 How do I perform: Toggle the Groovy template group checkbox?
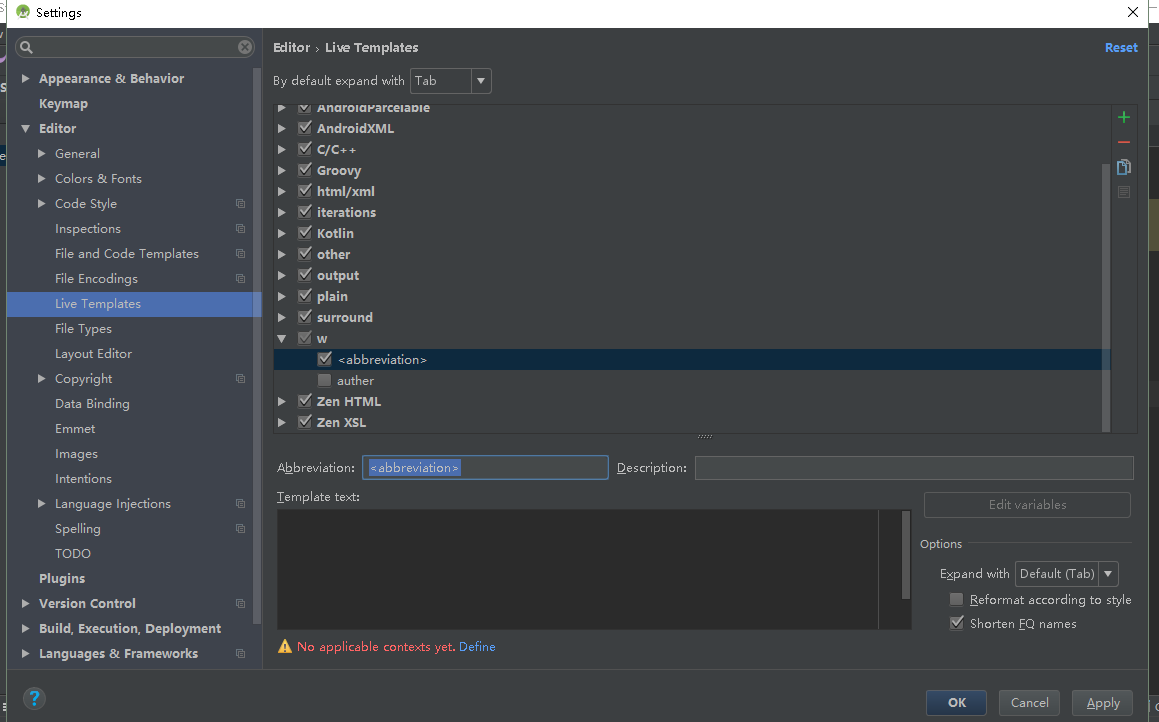point(305,170)
